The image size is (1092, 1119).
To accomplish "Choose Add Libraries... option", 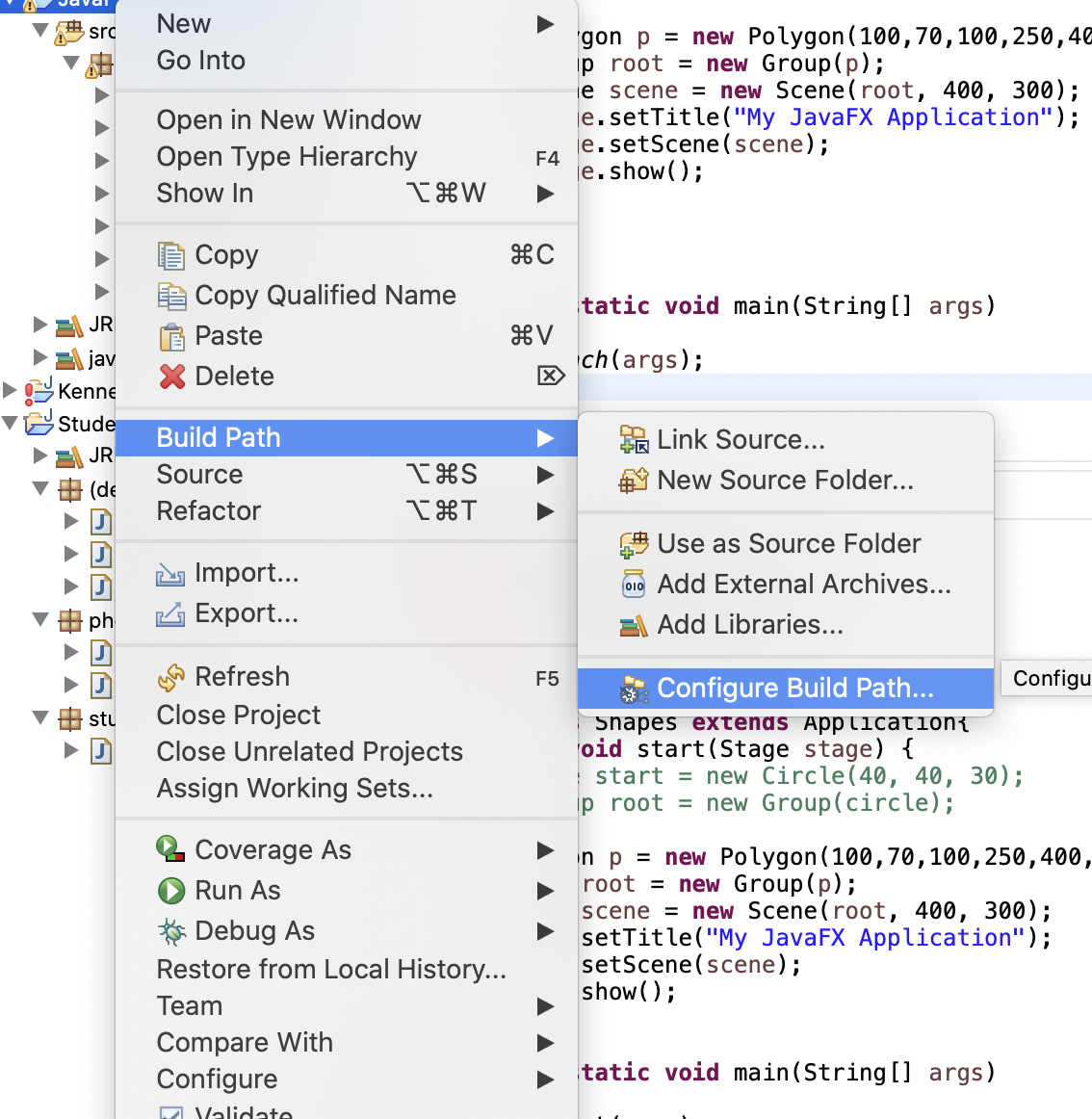I will [786, 625].
